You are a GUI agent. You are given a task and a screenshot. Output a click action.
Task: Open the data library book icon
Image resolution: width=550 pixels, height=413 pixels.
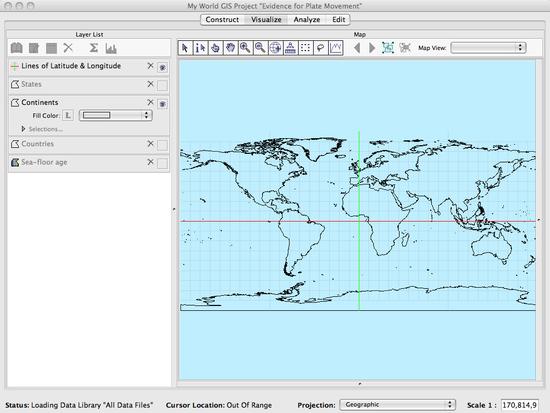click(x=16, y=48)
